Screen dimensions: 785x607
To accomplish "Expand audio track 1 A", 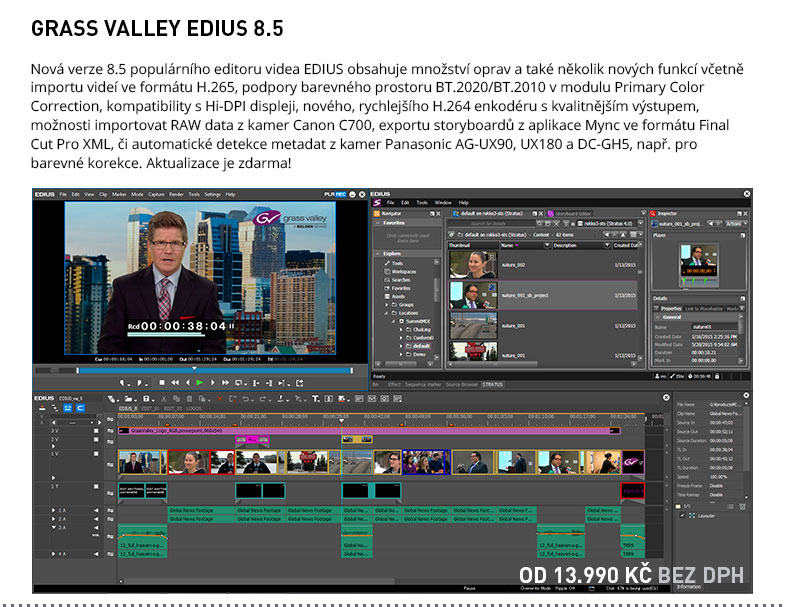I will pyautogui.click(x=54, y=510).
